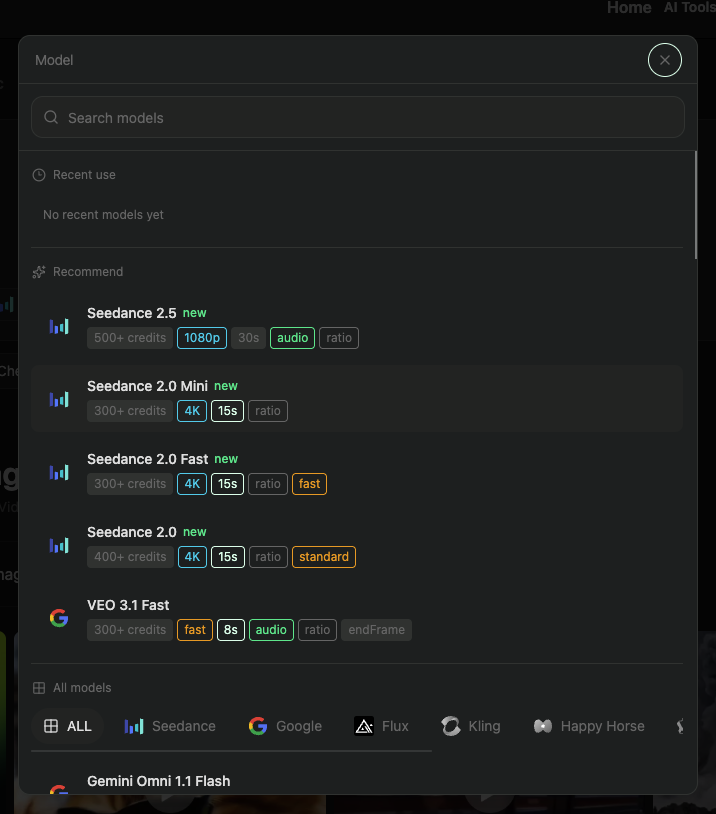Click the 15s tag on Seedance 2.0 Mini
This screenshot has width=716, height=814.
[x=227, y=411]
